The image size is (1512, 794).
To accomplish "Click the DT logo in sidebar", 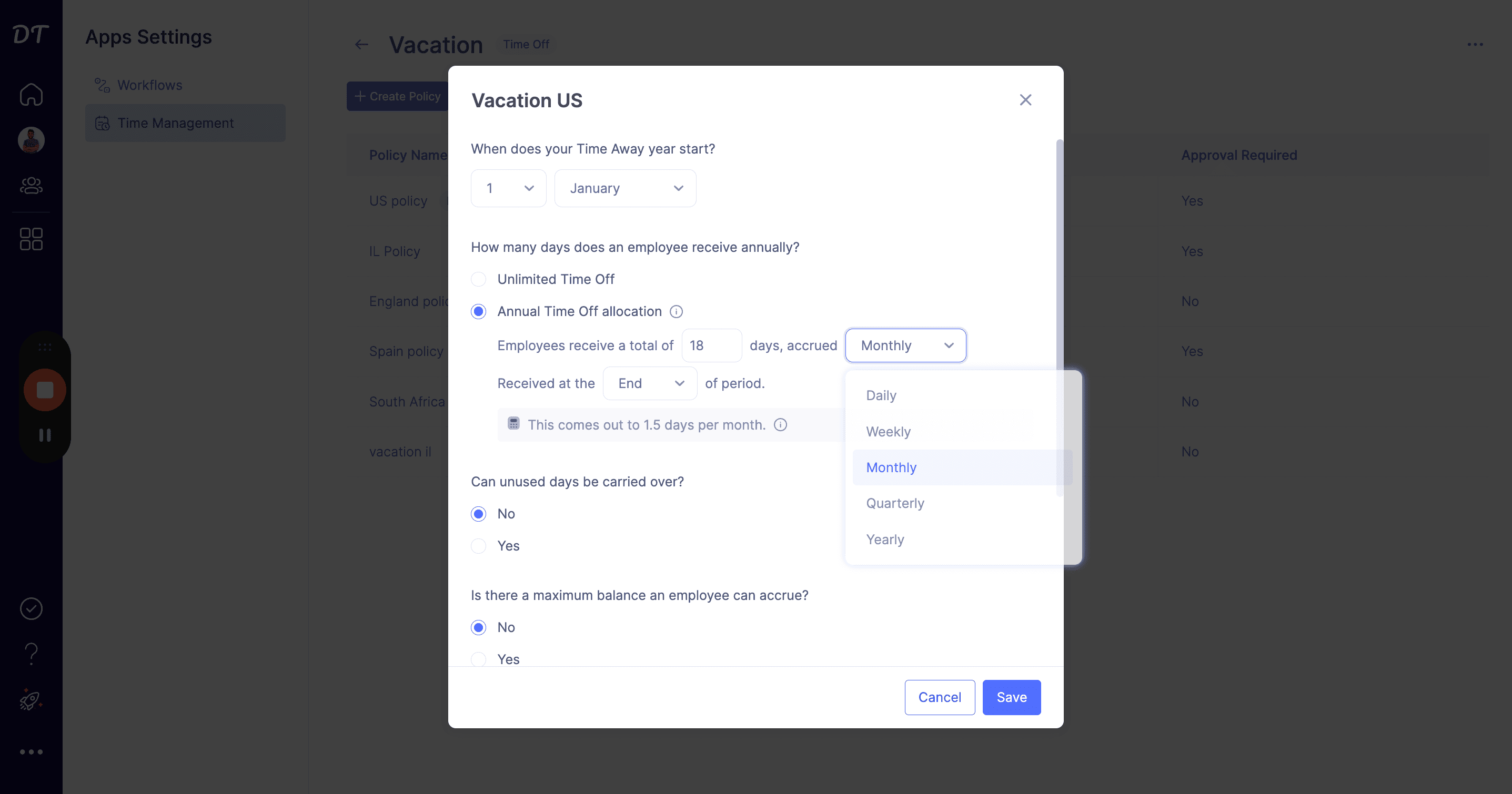I will (x=31, y=35).
